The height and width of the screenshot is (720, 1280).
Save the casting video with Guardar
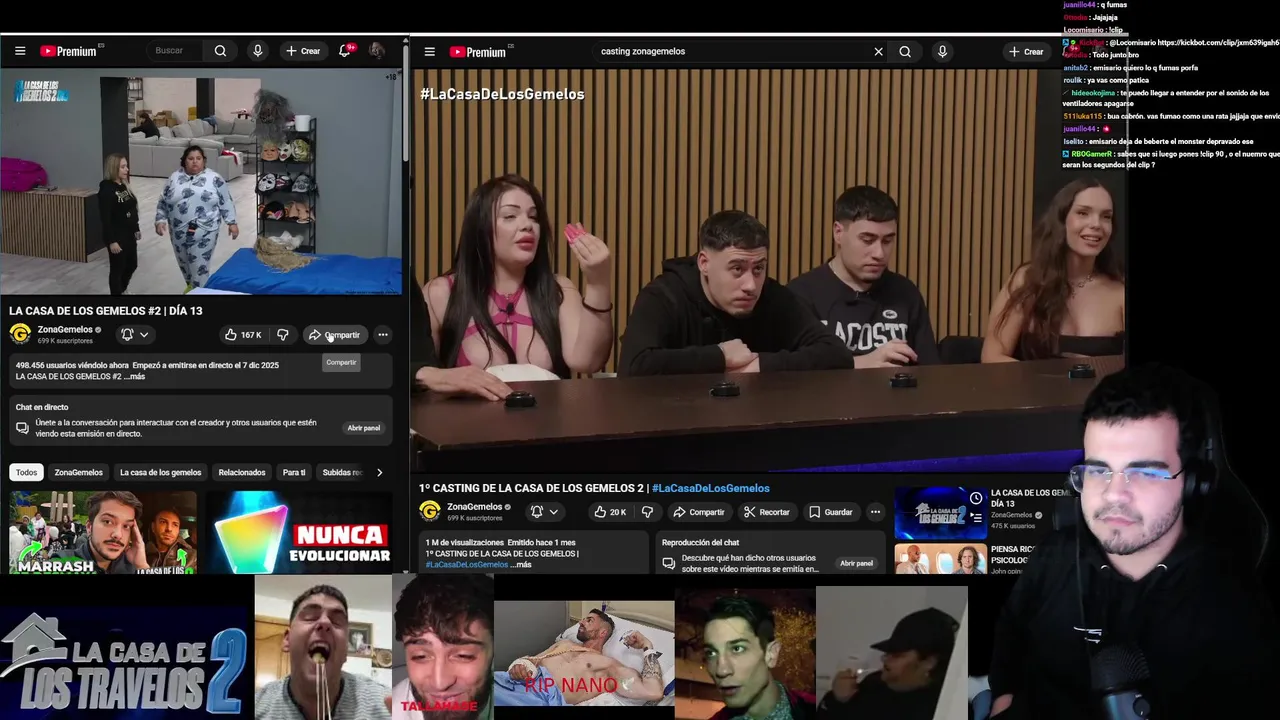click(831, 512)
